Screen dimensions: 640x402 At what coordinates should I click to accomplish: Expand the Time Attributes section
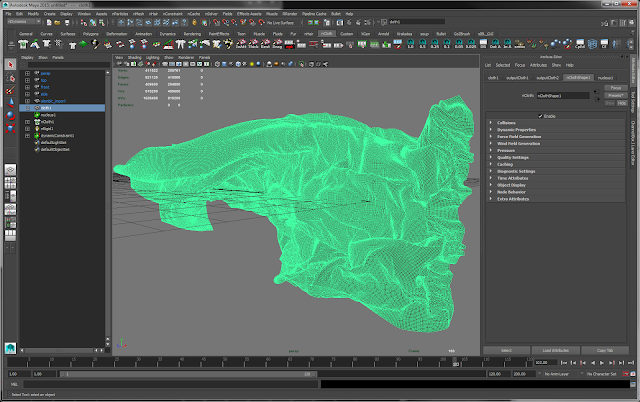(x=556, y=178)
